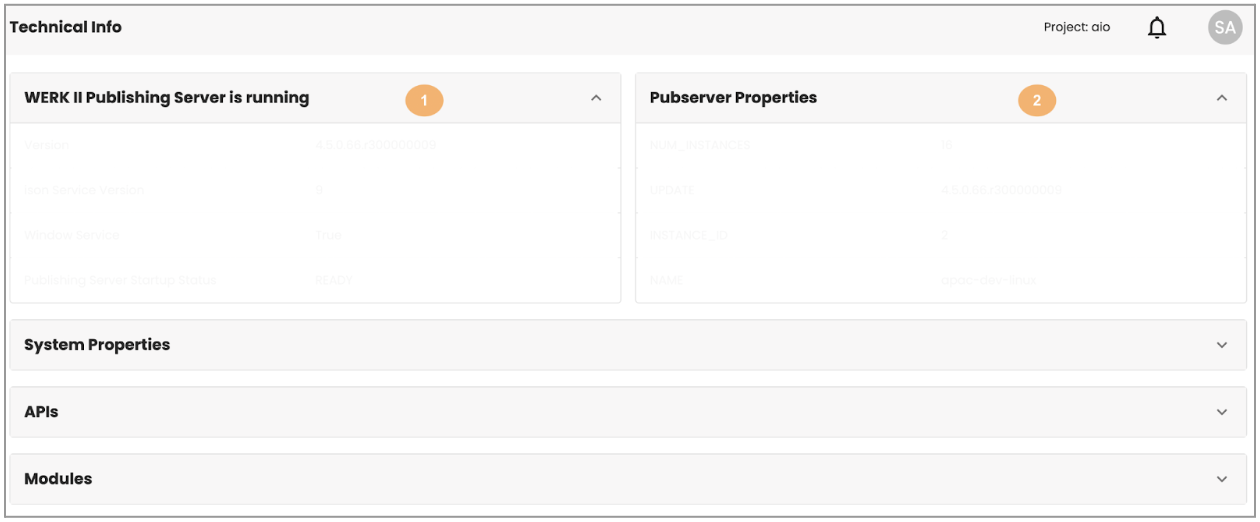Open the notifications bell
This screenshot has height=522, width=1260.
point(1157,29)
